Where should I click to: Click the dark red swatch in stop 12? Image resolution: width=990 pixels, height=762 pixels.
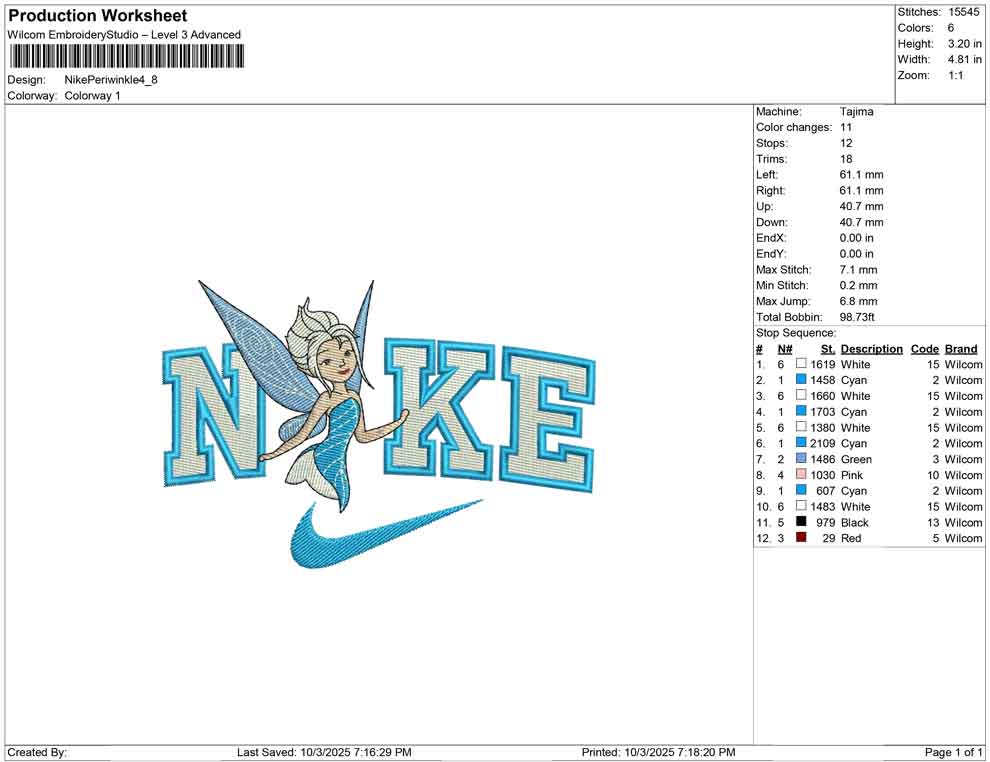coord(801,537)
